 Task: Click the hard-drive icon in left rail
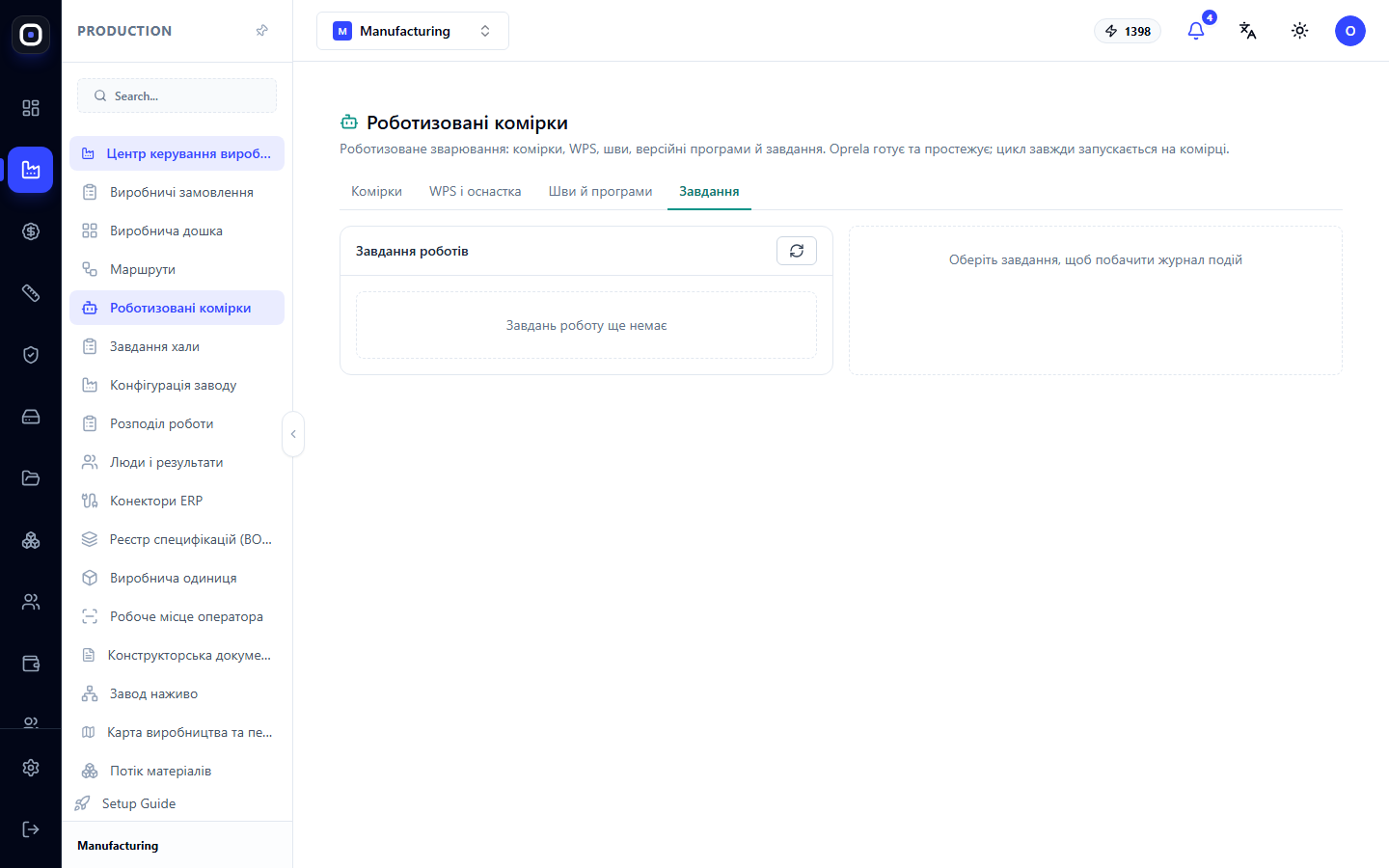pyautogui.click(x=31, y=417)
